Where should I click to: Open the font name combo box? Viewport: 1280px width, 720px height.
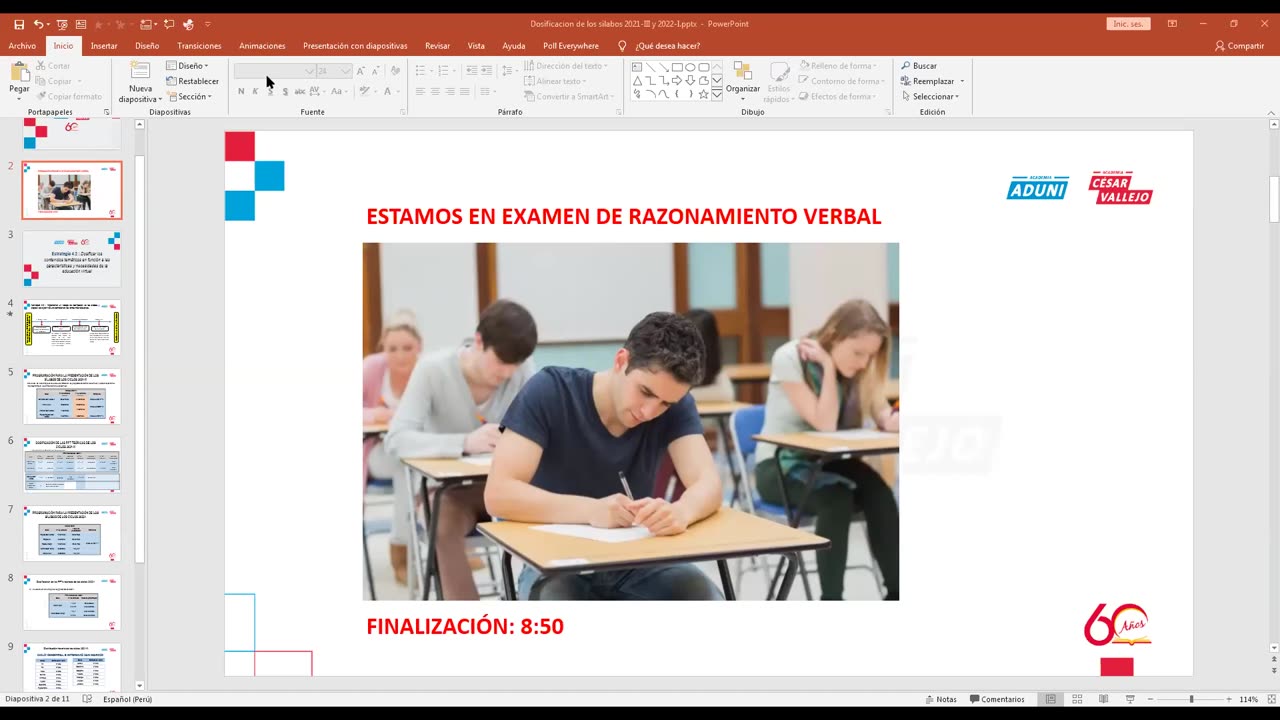(x=274, y=71)
